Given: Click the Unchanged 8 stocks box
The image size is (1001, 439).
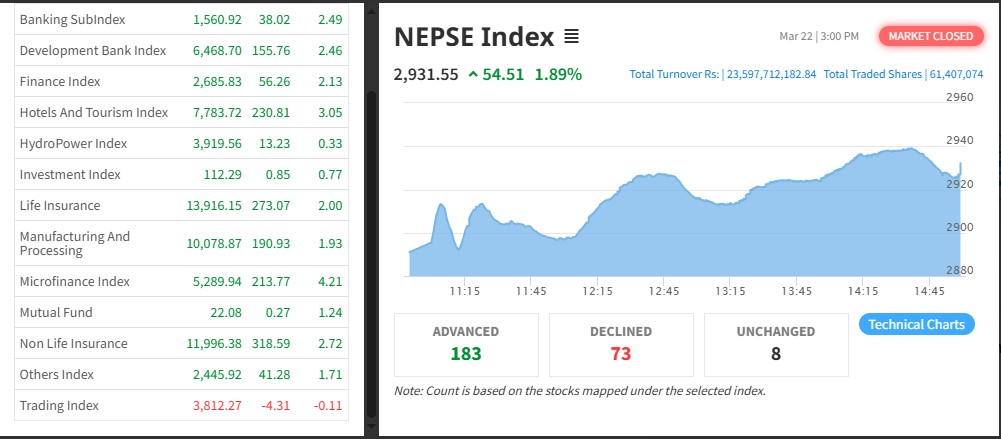Looking at the screenshot, I should pyautogui.click(x=776, y=343).
